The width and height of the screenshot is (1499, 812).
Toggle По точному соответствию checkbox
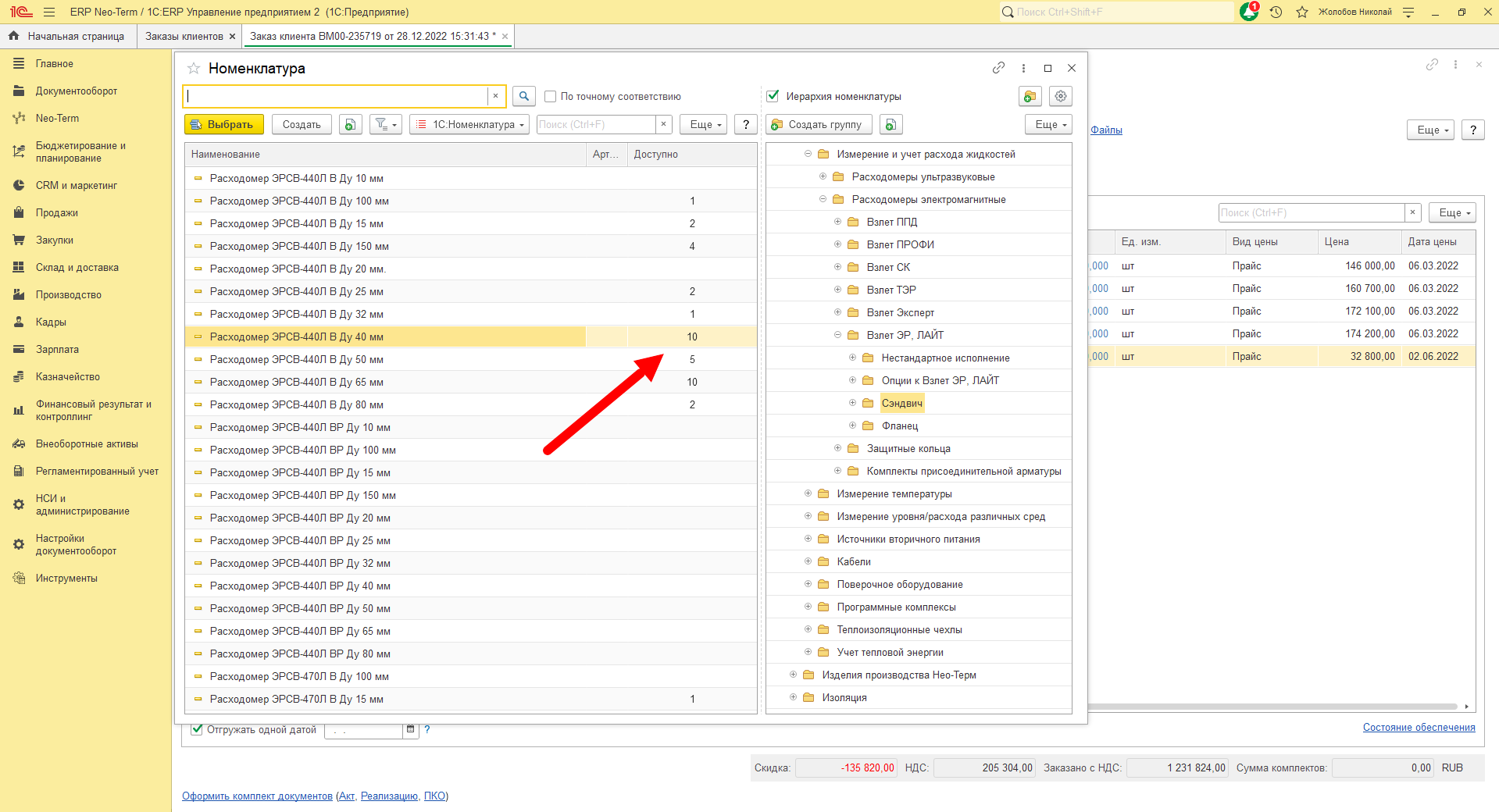(550, 96)
